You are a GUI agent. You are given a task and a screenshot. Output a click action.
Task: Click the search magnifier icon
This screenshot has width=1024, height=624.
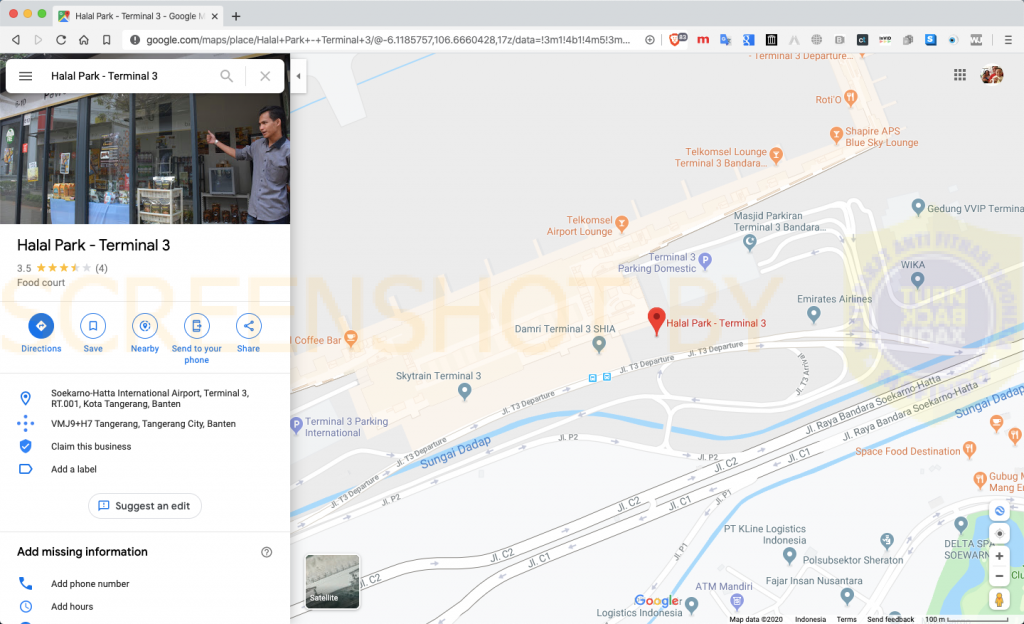(227, 76)
